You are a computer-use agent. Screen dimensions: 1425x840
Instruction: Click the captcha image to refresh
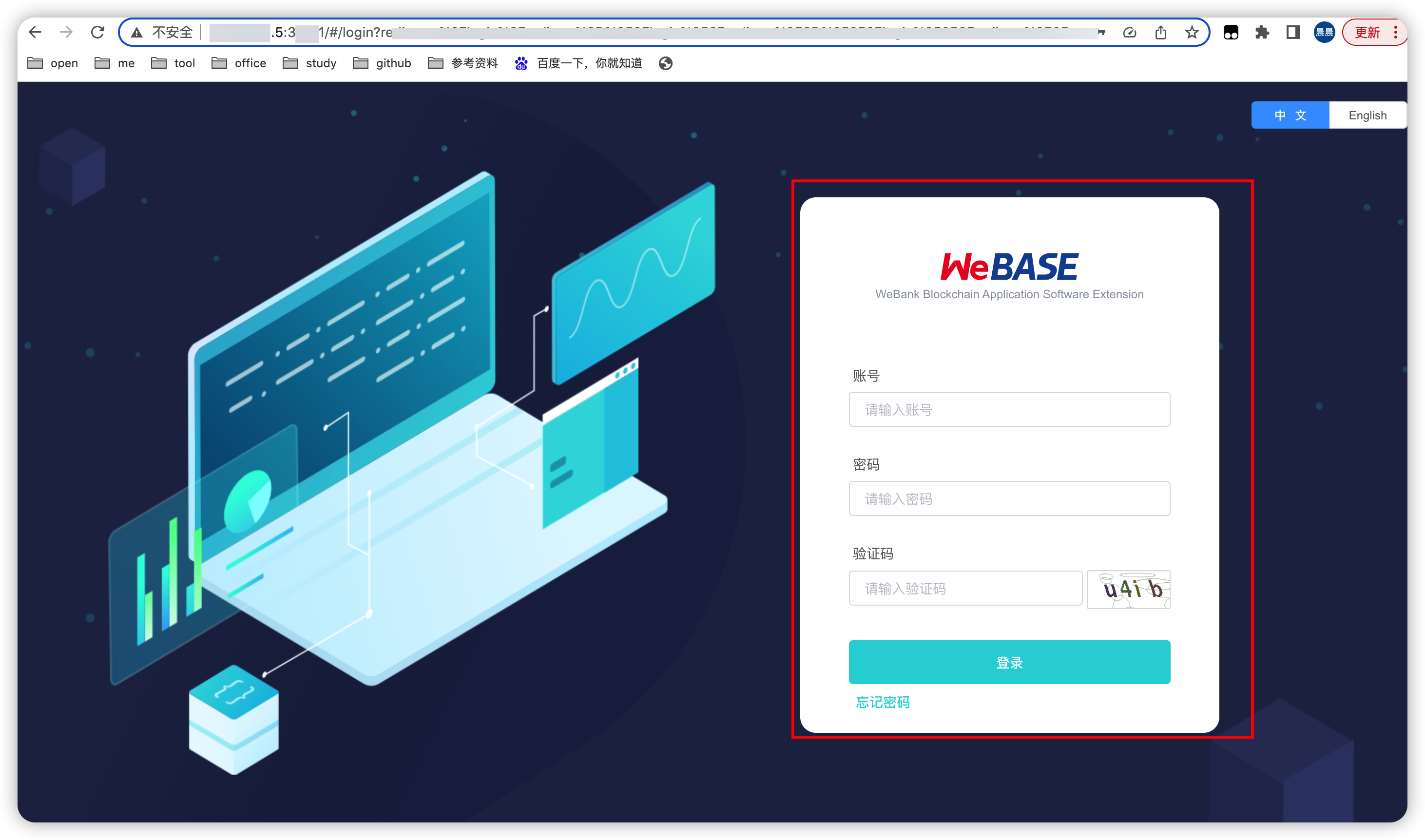coord(1129,589)
